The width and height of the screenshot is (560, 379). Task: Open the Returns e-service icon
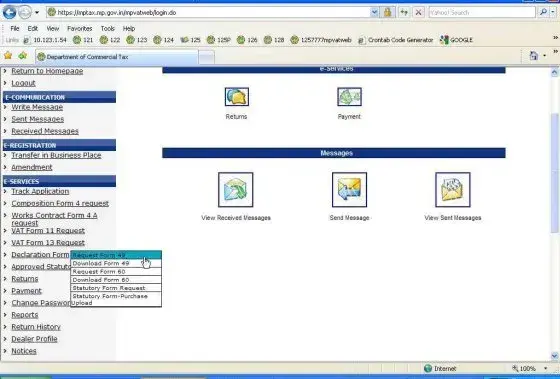point(236,97)
